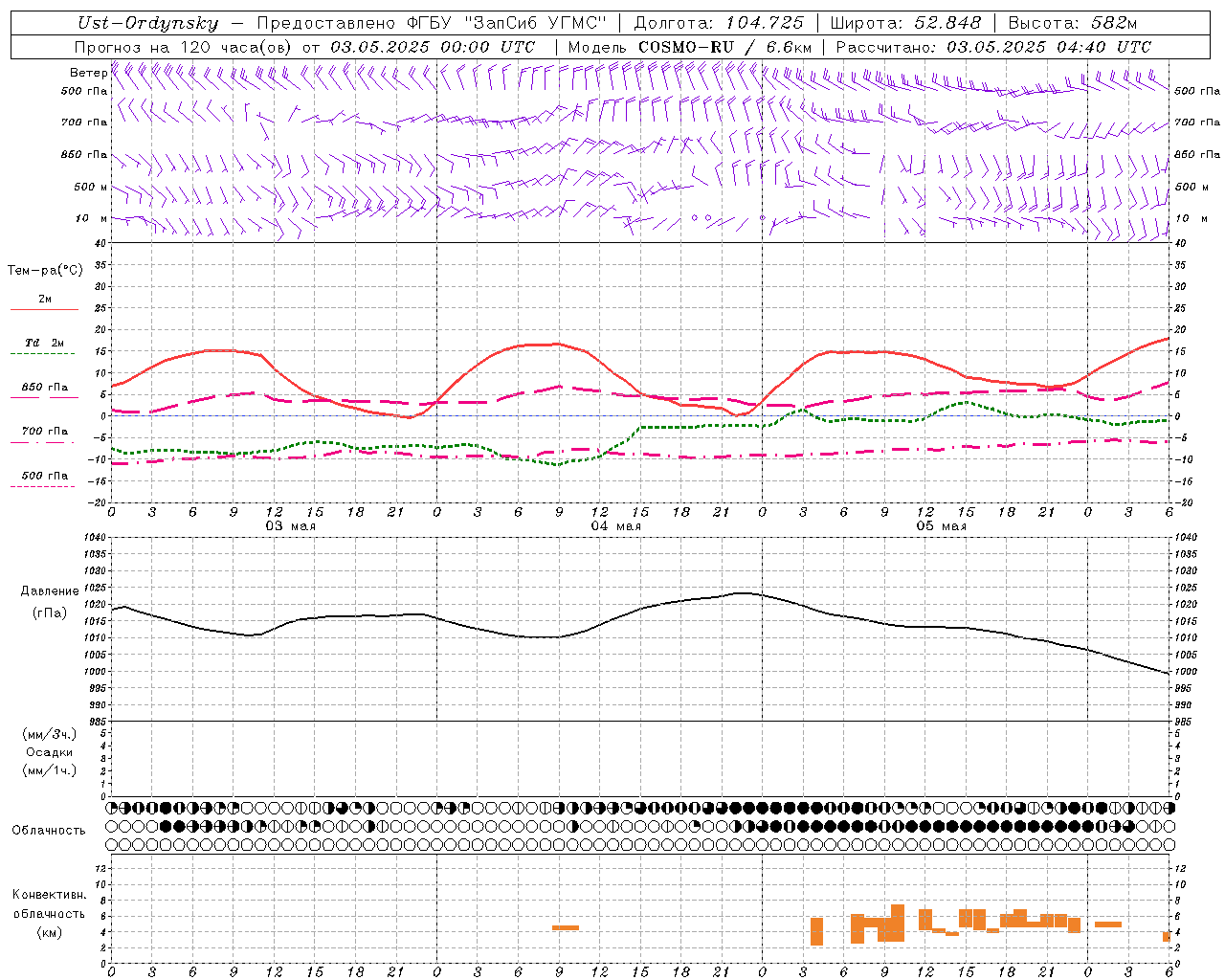Click the station name Ust-Ordynsky in header
The width and height of the screenshot is (1225, 980).
click(147, 23)
